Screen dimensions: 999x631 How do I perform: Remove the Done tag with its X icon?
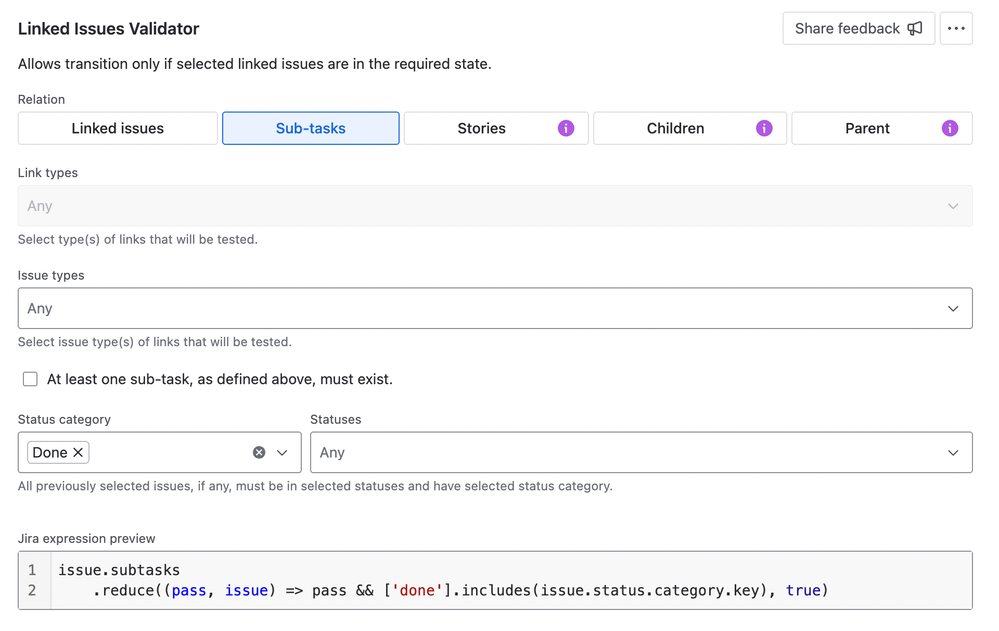pyautogui.click(x=76, y=452)
